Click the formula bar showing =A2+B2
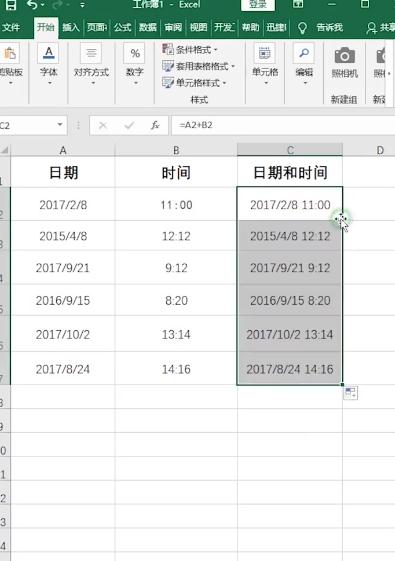Viewport: 395px width, 561px height. [x=283, y=125]
